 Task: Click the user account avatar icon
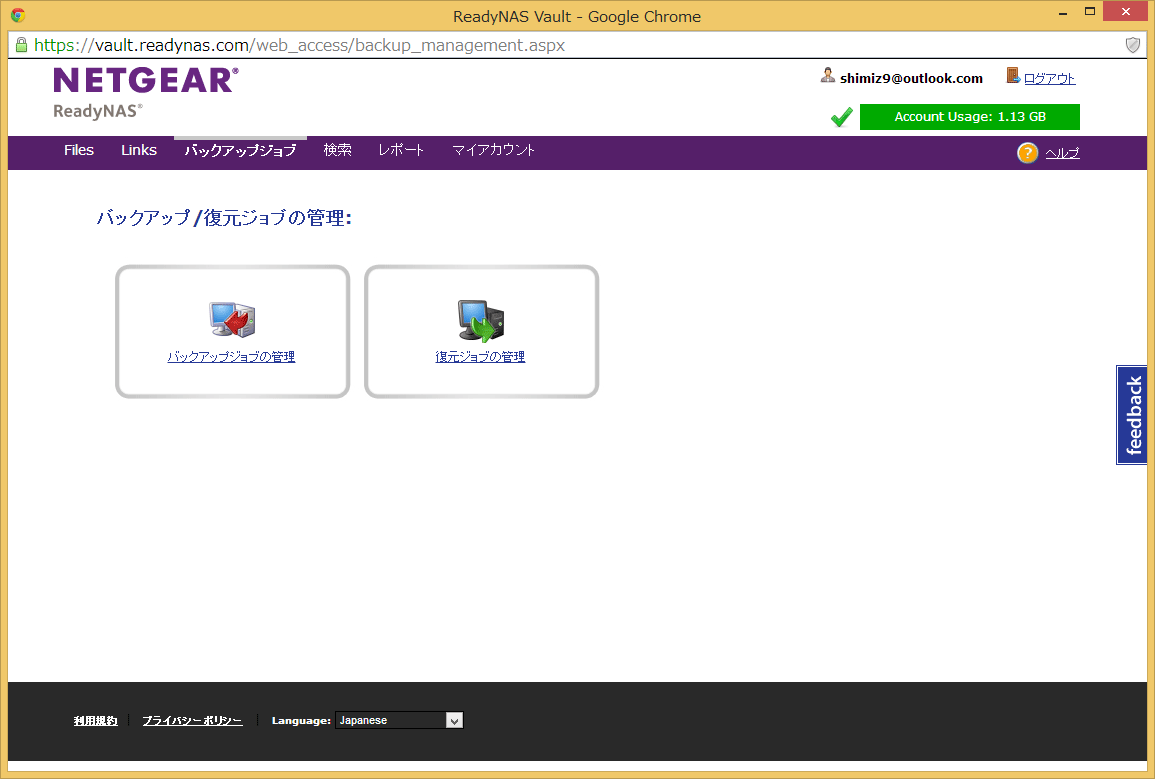pos(828,77)
